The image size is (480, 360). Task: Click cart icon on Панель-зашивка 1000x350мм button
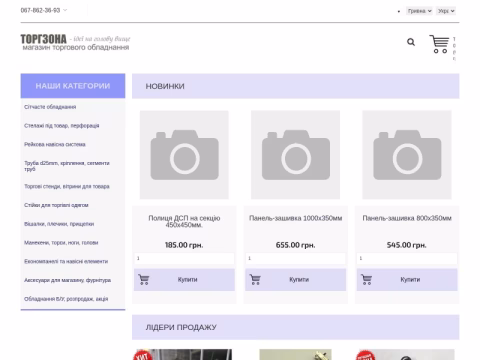[x=255, y=280]
